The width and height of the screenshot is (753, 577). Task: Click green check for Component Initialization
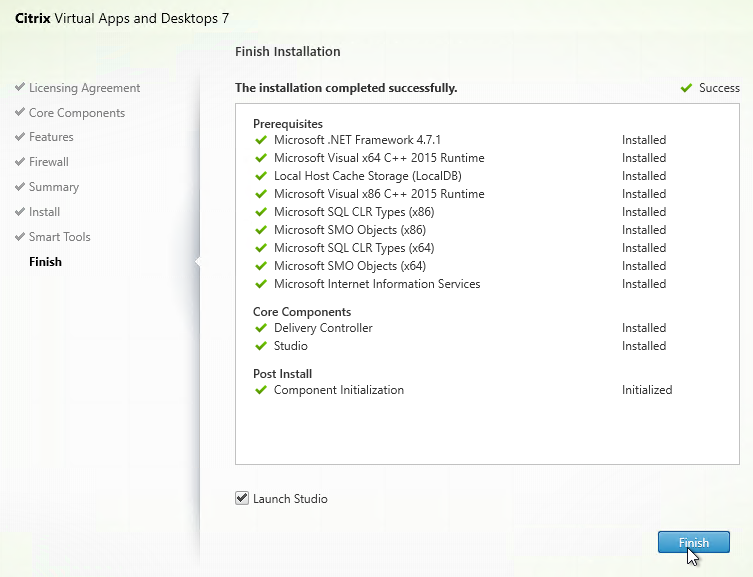pyautogui.click(x=261, y=390)
